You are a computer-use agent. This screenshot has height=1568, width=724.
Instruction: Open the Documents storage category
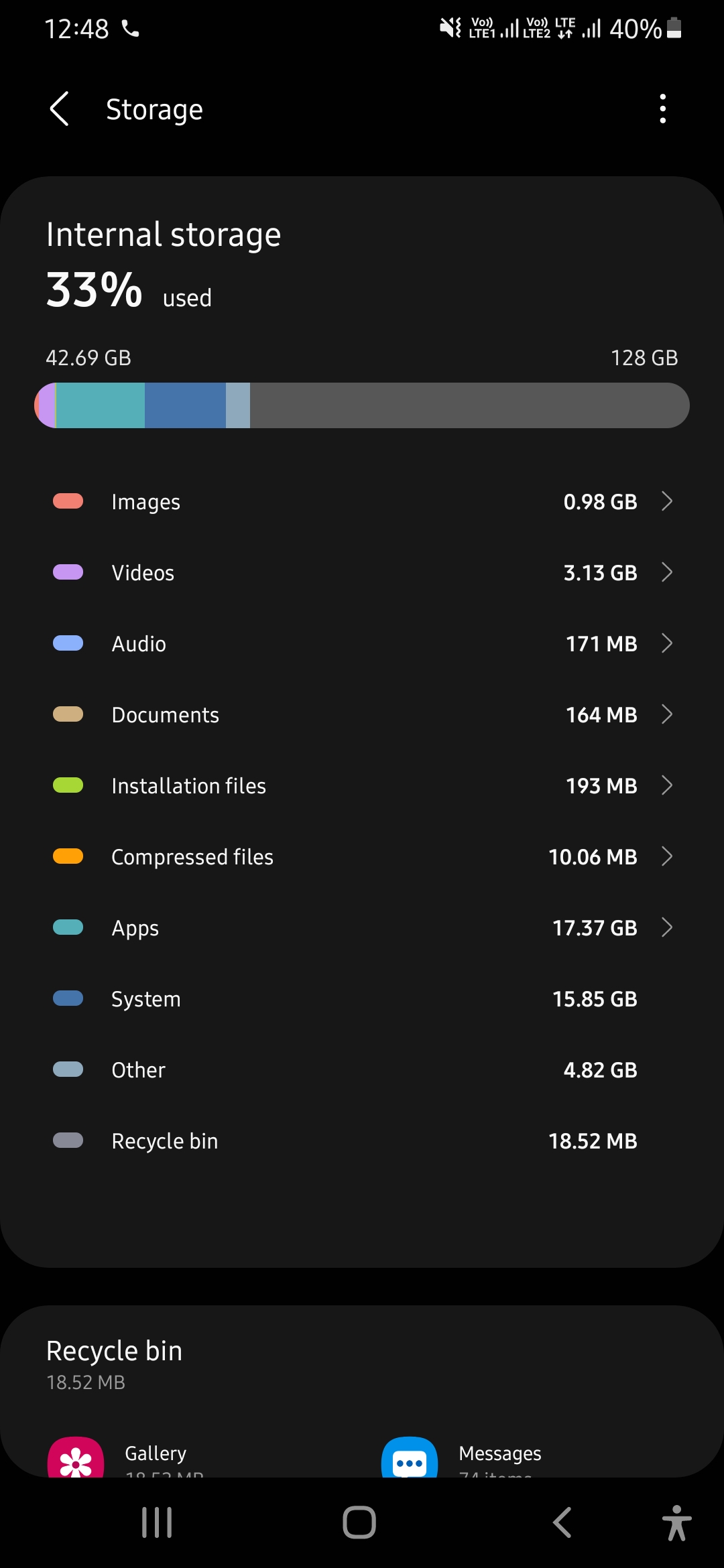(362, 714)
